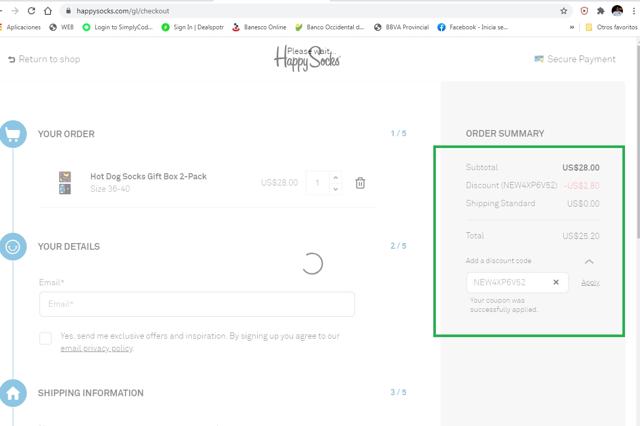Viewport: 640px width, 426px height.
Task: Bookmark this page with star icon
Action: (564, 11)
